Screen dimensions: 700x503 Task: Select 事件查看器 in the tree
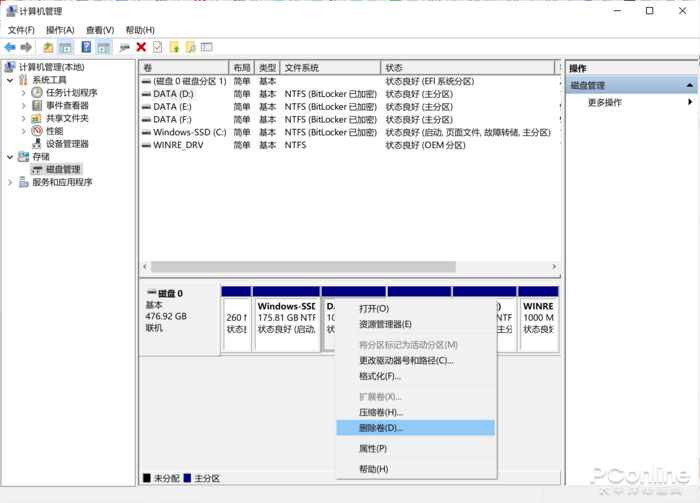(x=67, y=106)
